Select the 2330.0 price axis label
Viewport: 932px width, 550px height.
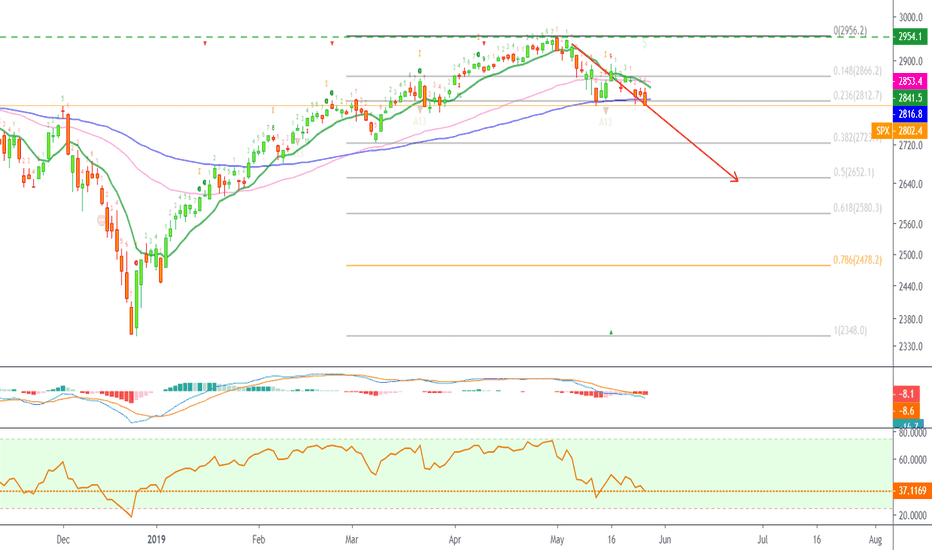click(x=911, y=346)
